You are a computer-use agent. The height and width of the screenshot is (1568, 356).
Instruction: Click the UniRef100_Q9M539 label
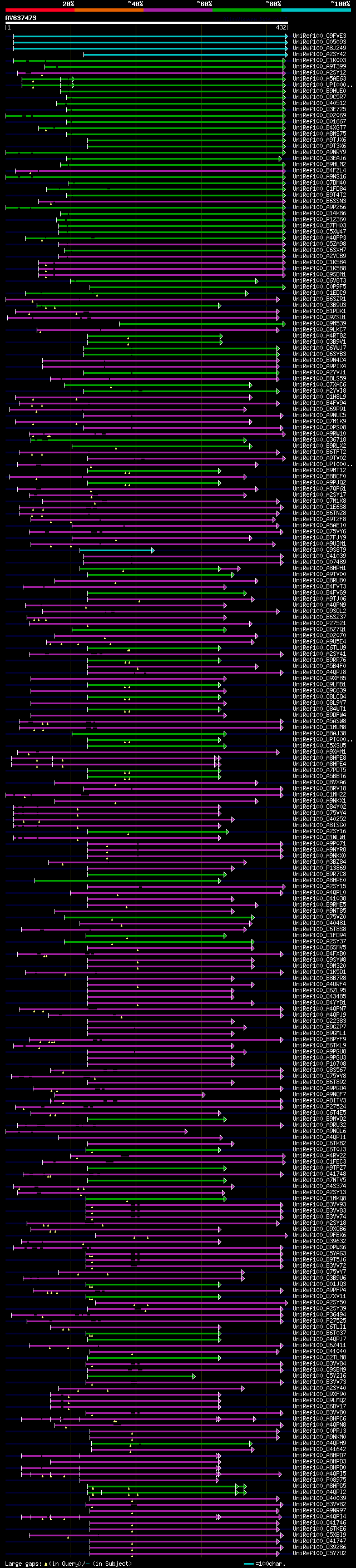(x=319, y=323)
